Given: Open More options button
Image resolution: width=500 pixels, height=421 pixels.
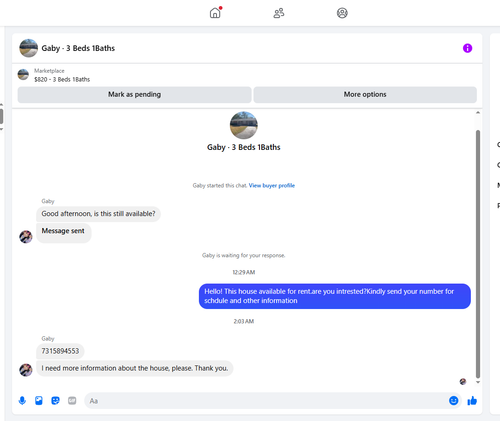Looking at the screenshot, I should click(365, 95).
